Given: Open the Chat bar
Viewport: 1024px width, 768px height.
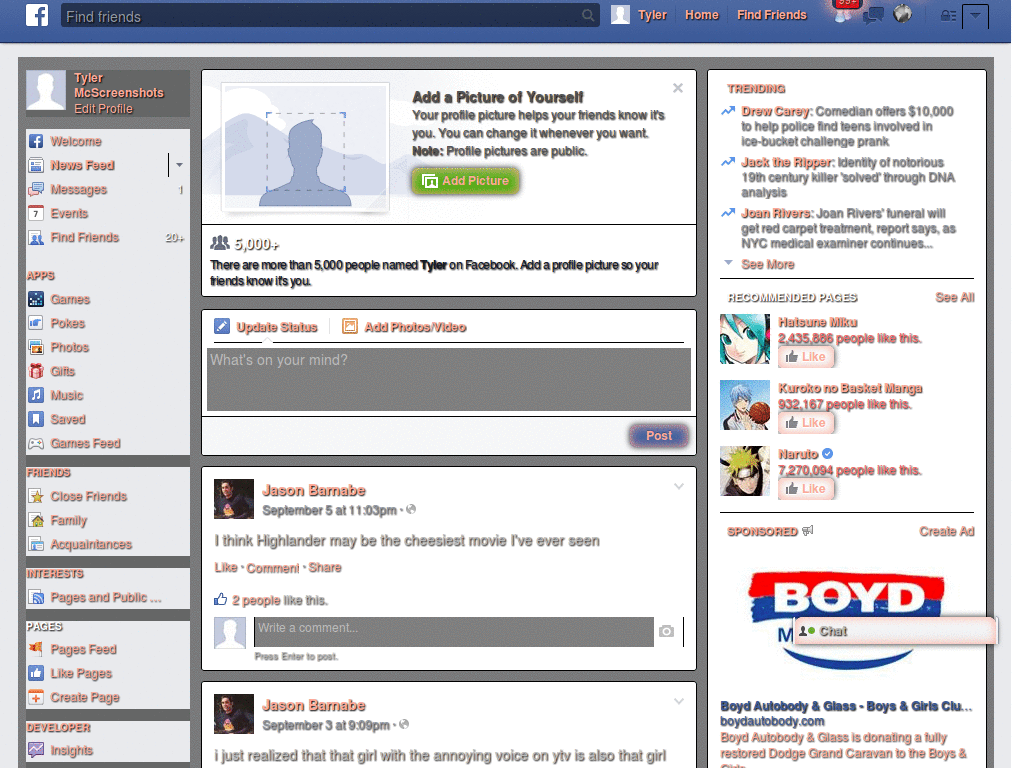Looking at the screenshot, I should tap(895, 631).
